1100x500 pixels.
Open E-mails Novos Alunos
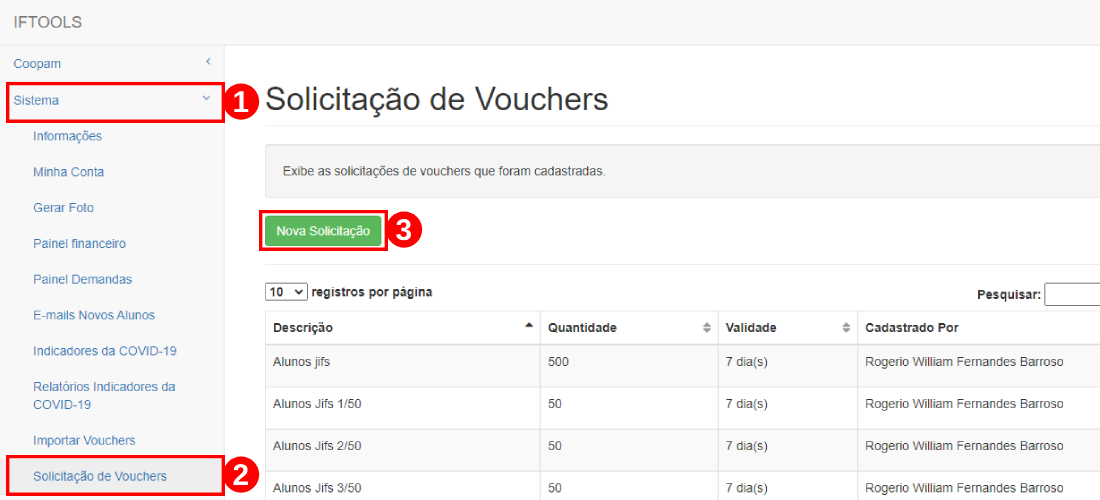click(x=94, y=315)
